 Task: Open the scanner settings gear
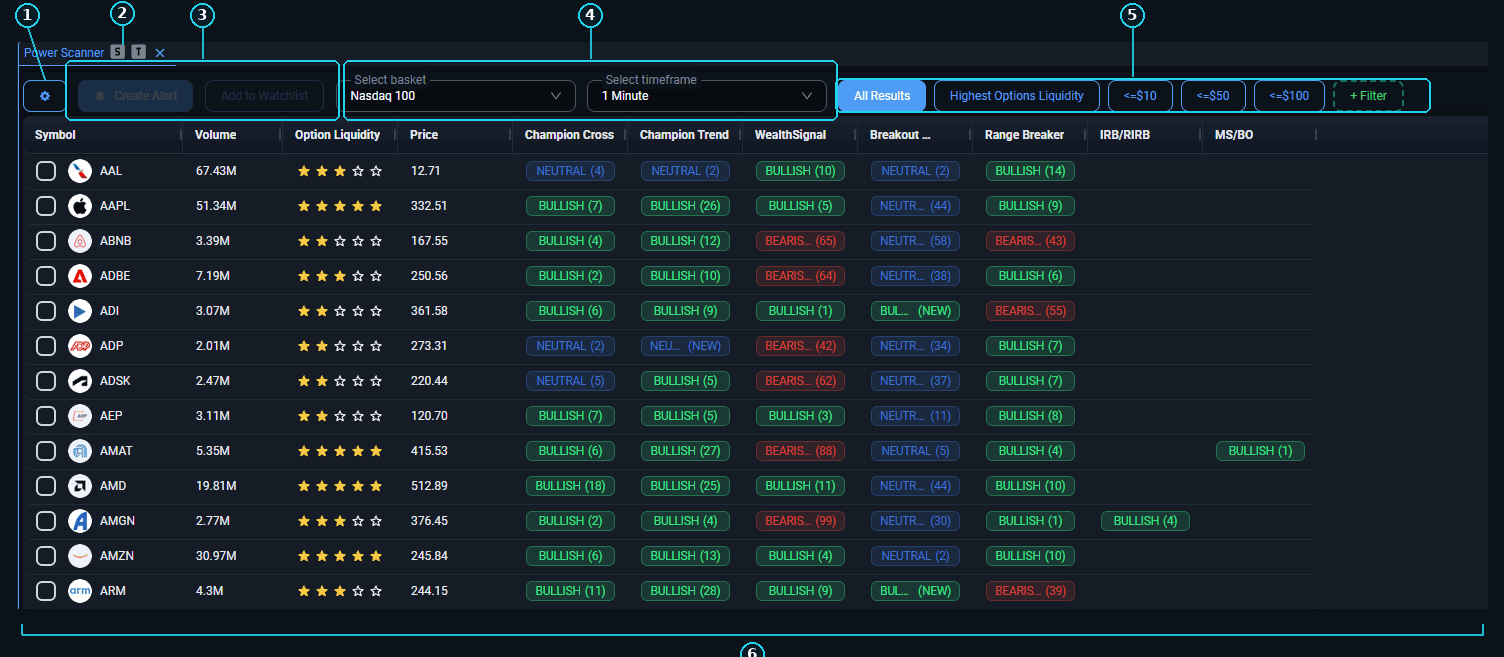45,96
